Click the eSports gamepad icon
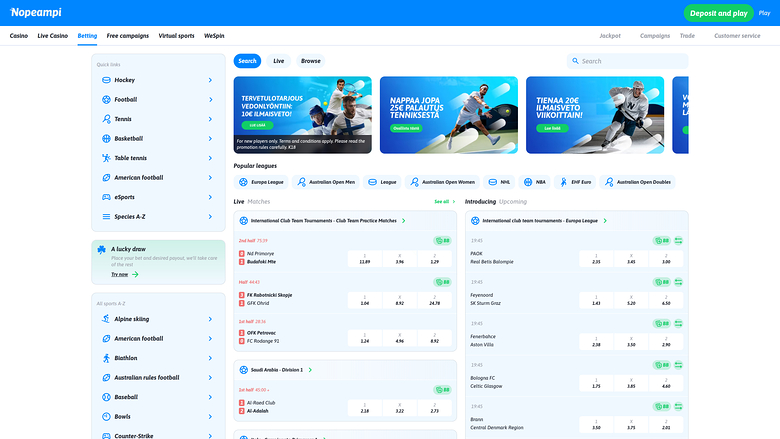Screen dimensions: 780x439 pos(106,197)
